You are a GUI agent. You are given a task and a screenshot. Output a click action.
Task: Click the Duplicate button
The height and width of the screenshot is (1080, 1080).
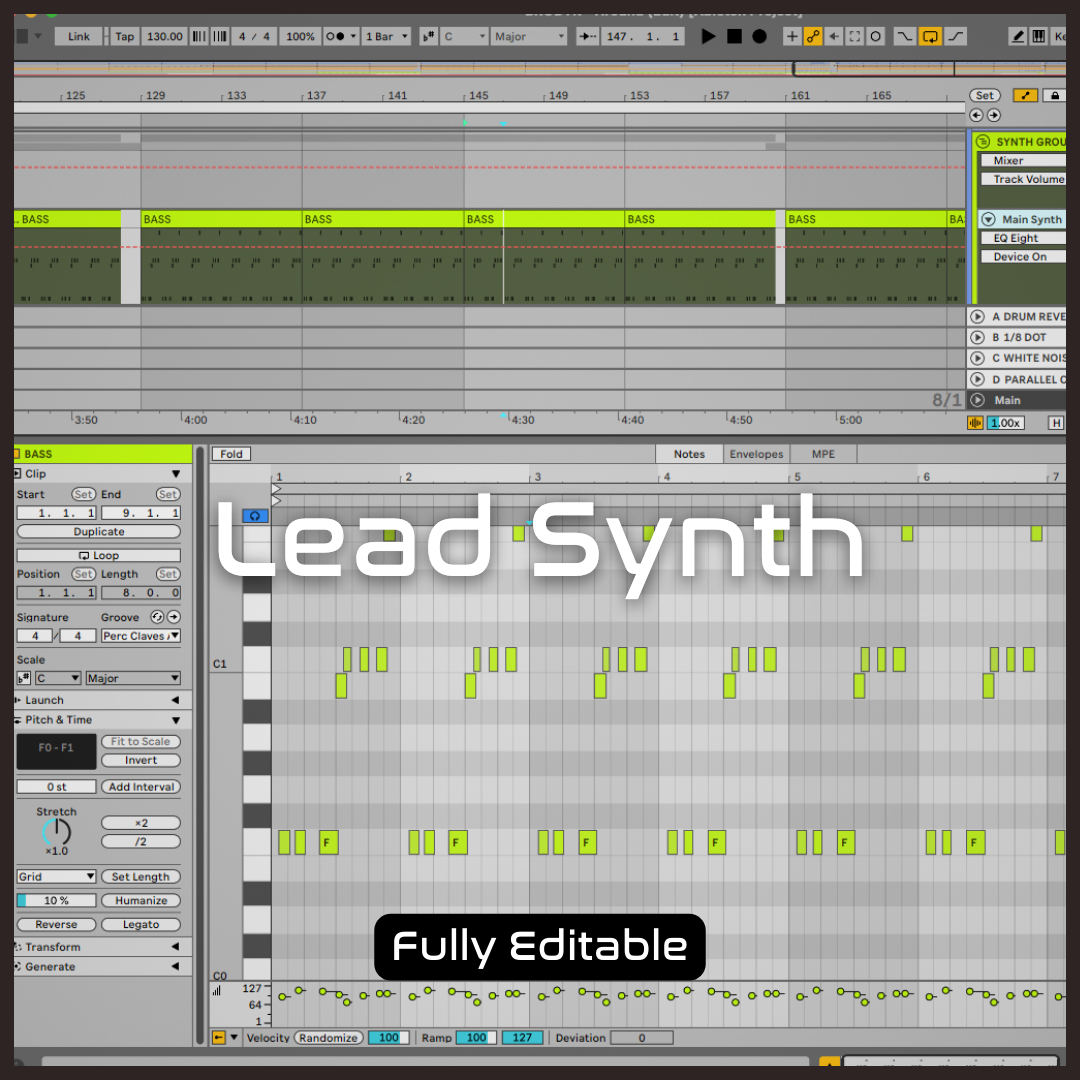[x=98, y=532]
